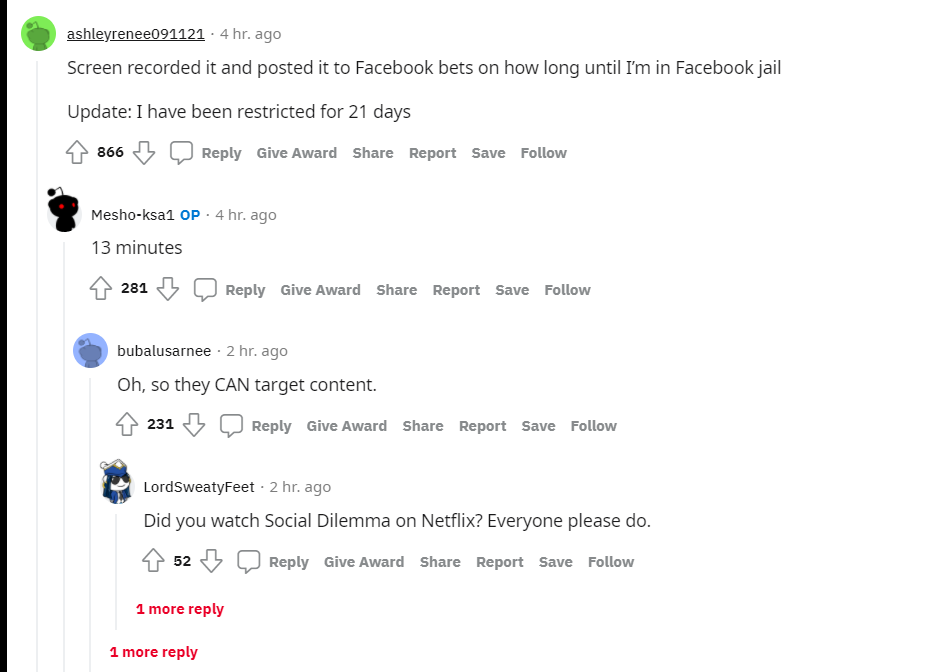The height and width of the screenshot is (672, 927).
Task: Reply to Mesho-ksa1's comment
Action: click(x=245, y=289)
